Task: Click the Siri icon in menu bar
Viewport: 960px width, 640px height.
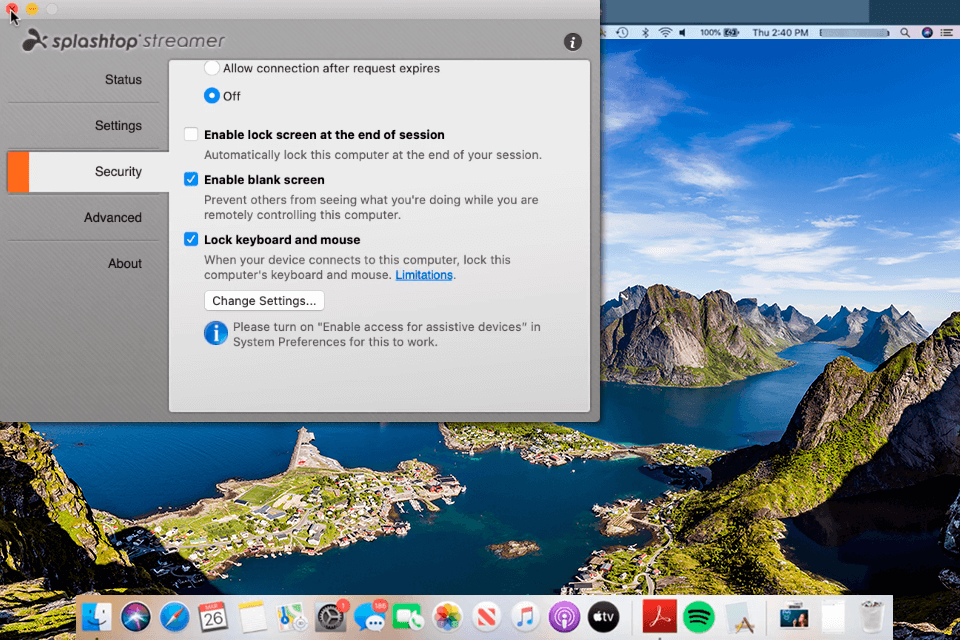Action: coord(927,32)
